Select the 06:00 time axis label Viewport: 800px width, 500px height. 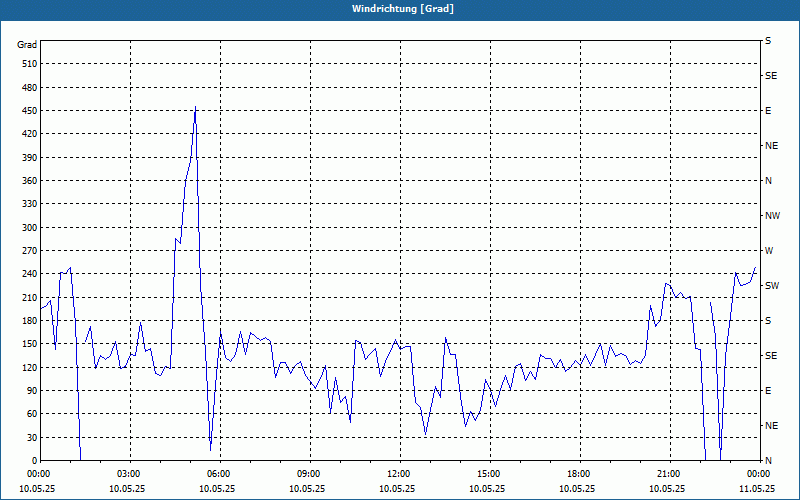point(219,474)
